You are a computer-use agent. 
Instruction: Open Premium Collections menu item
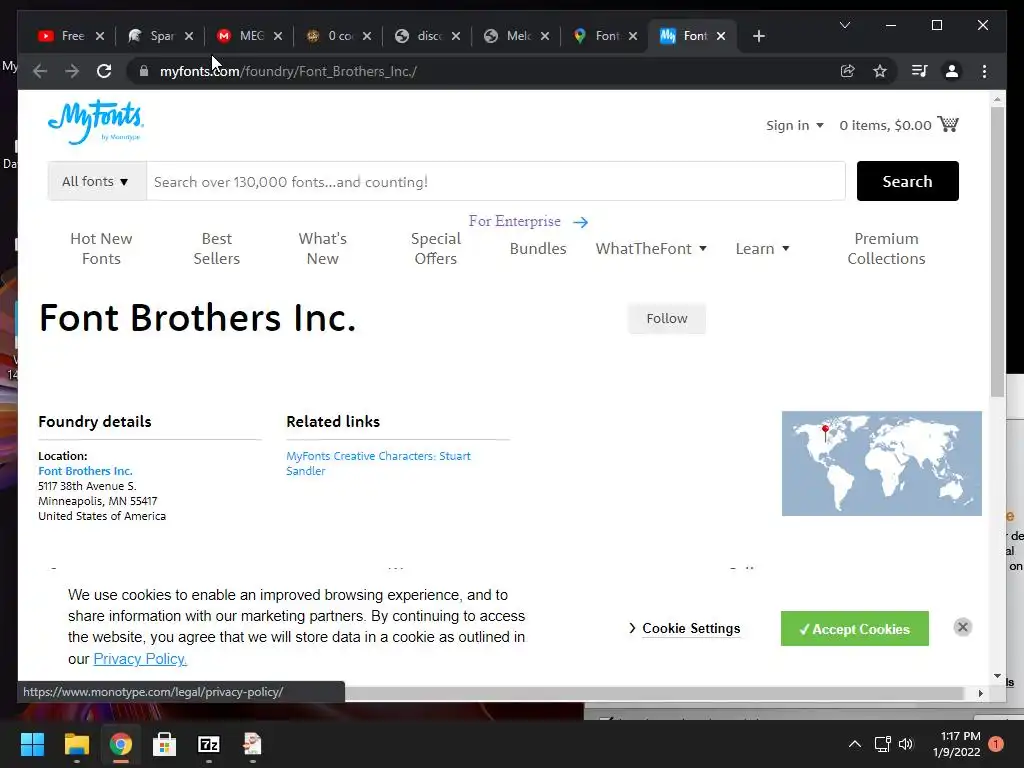[x=886, y=249]
